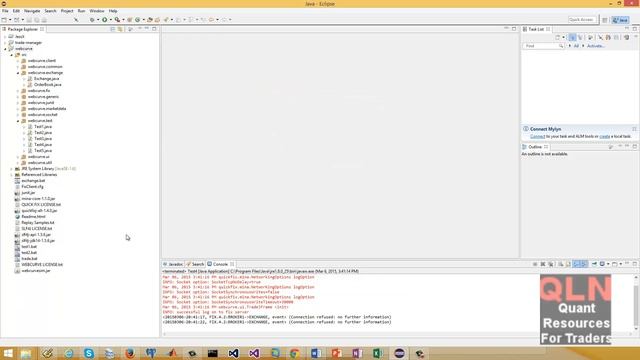Click the All working set link
The image size is (640, 360).
coord(576,46)
